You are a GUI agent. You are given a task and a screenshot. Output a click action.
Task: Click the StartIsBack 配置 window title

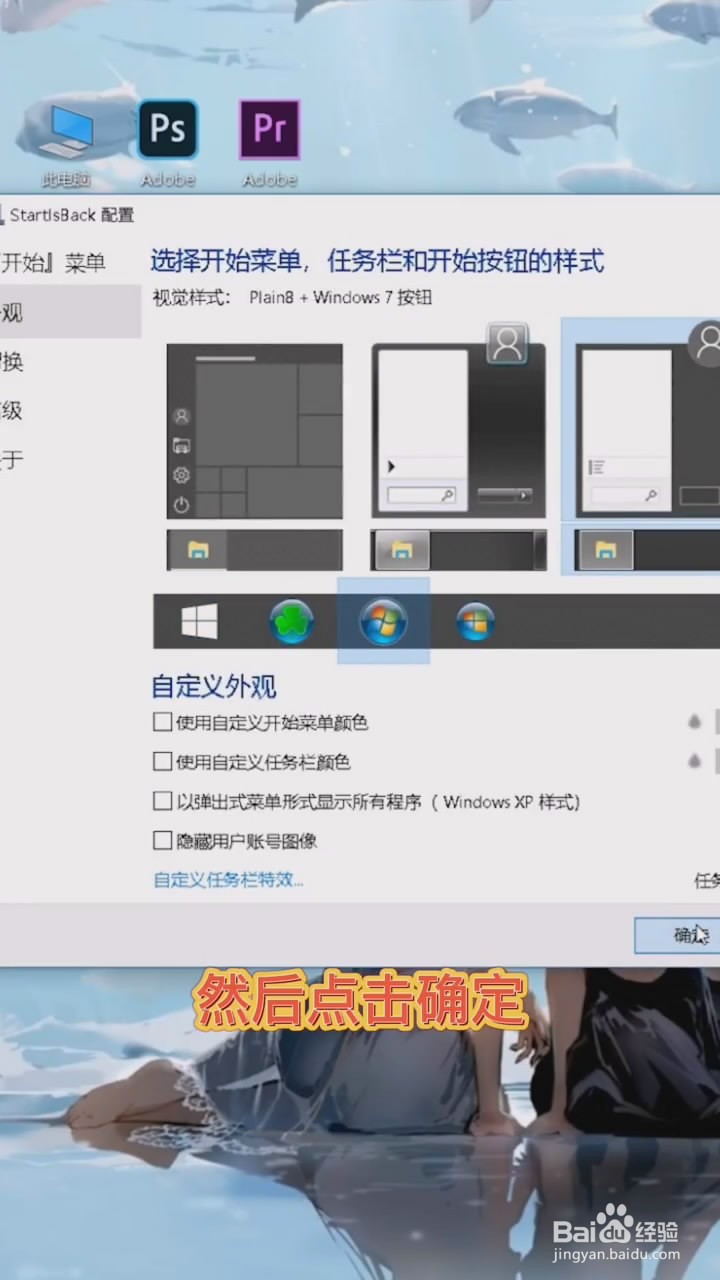(71, 214)
